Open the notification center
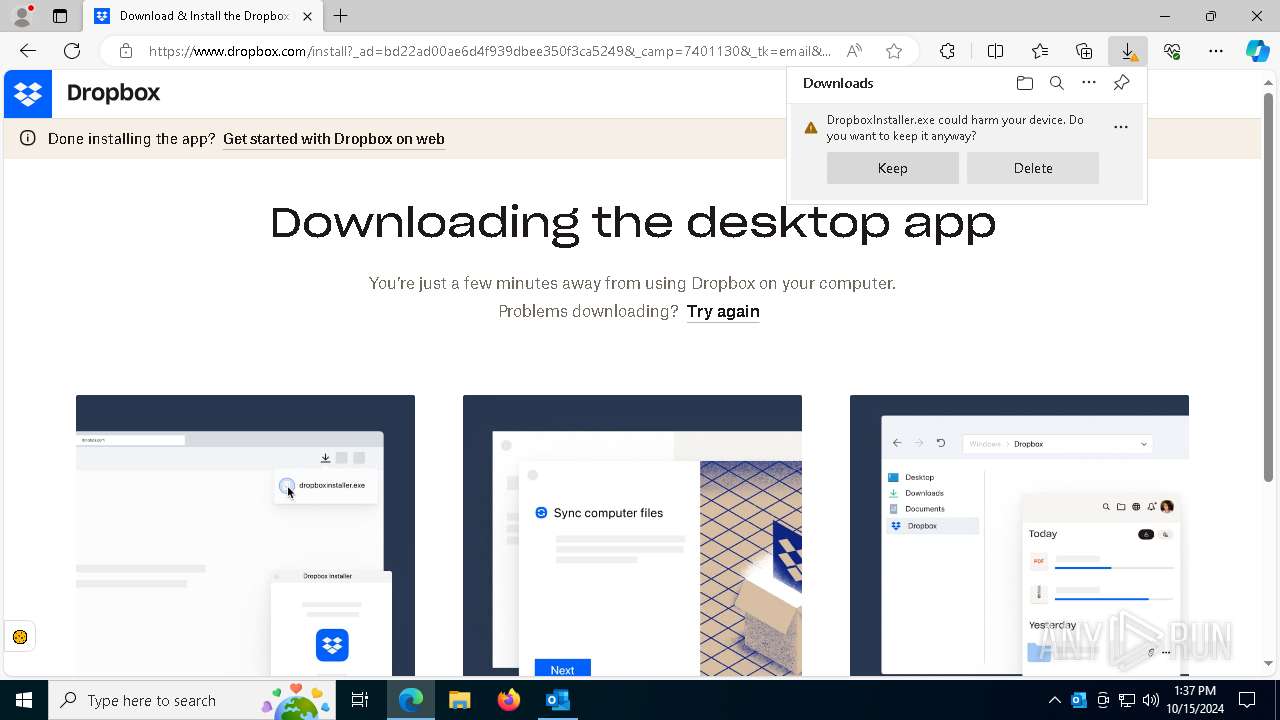This screenshot has width=1280, height=720. coord(1247,700)
